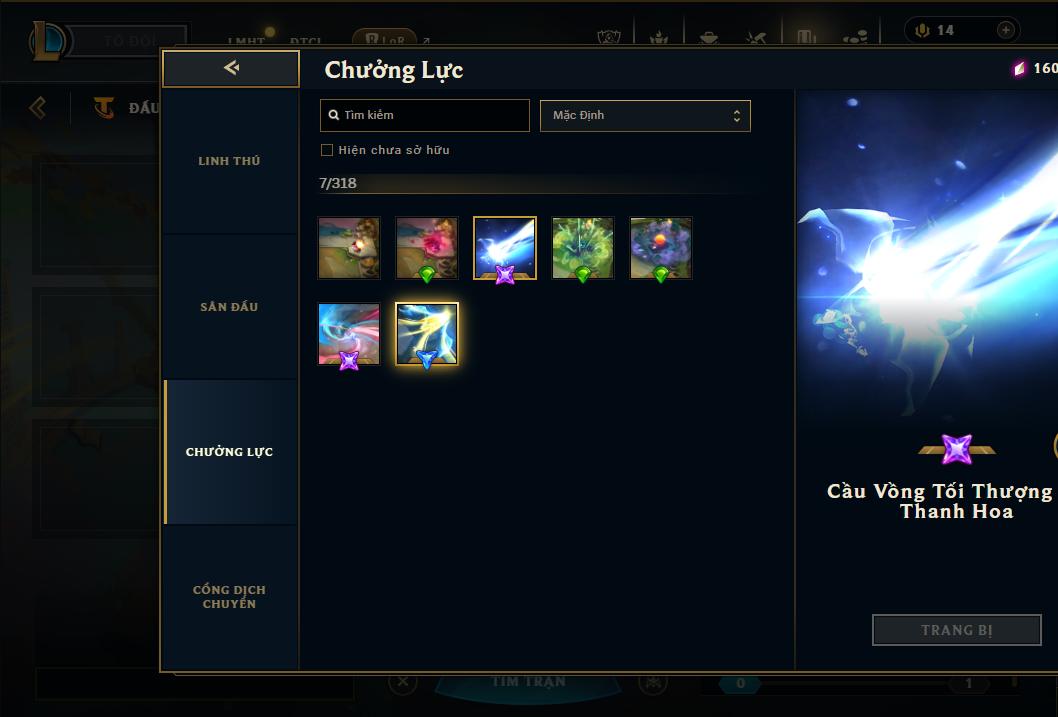The height and width of the screenshot is (717, 1058).
Task: Select the pink-blue swirl boom in the second row
Action: pyautogui.click(x=349, y=334)
